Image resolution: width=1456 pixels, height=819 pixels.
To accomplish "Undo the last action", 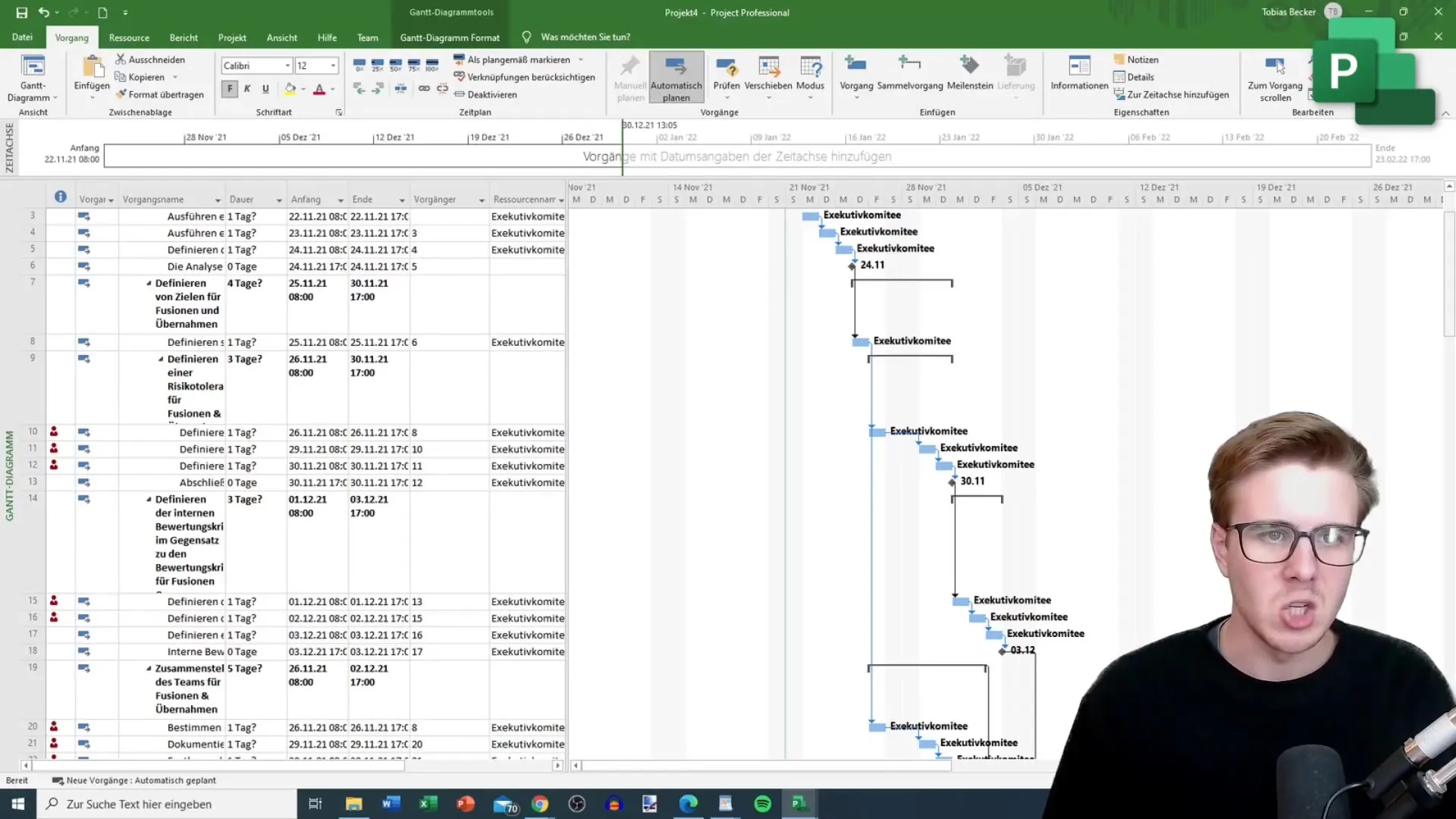I will click(x=44, y=12).
